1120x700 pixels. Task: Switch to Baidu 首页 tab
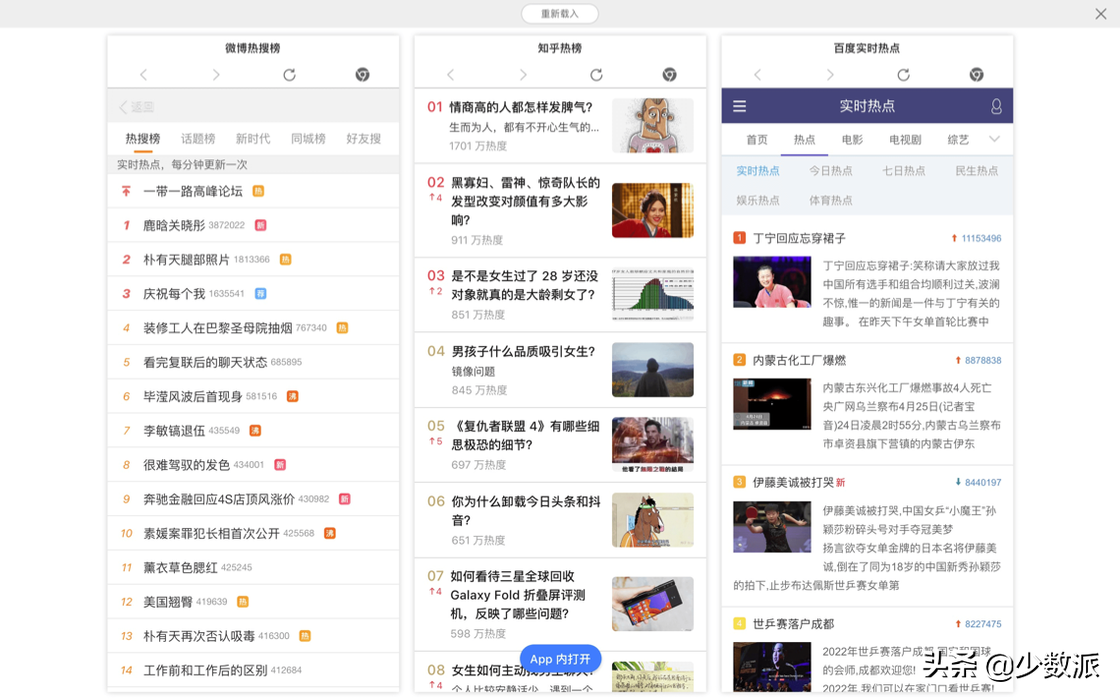[x=757, y=139]
